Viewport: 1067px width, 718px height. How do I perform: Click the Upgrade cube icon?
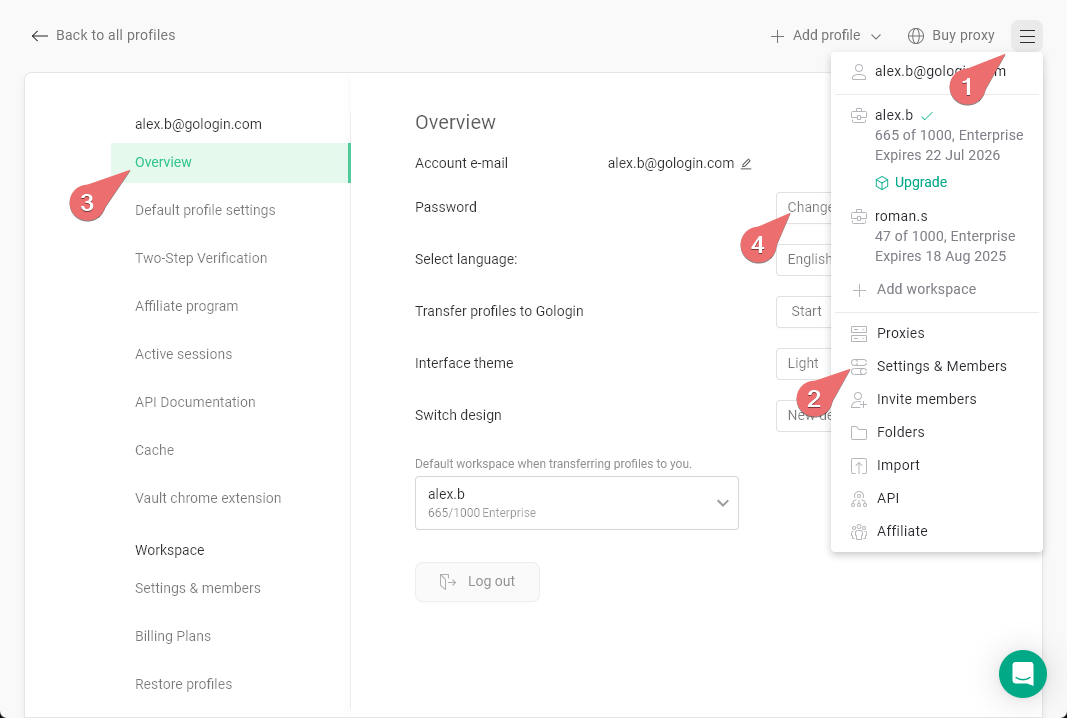pyautogui.click(x=882, y=183)
